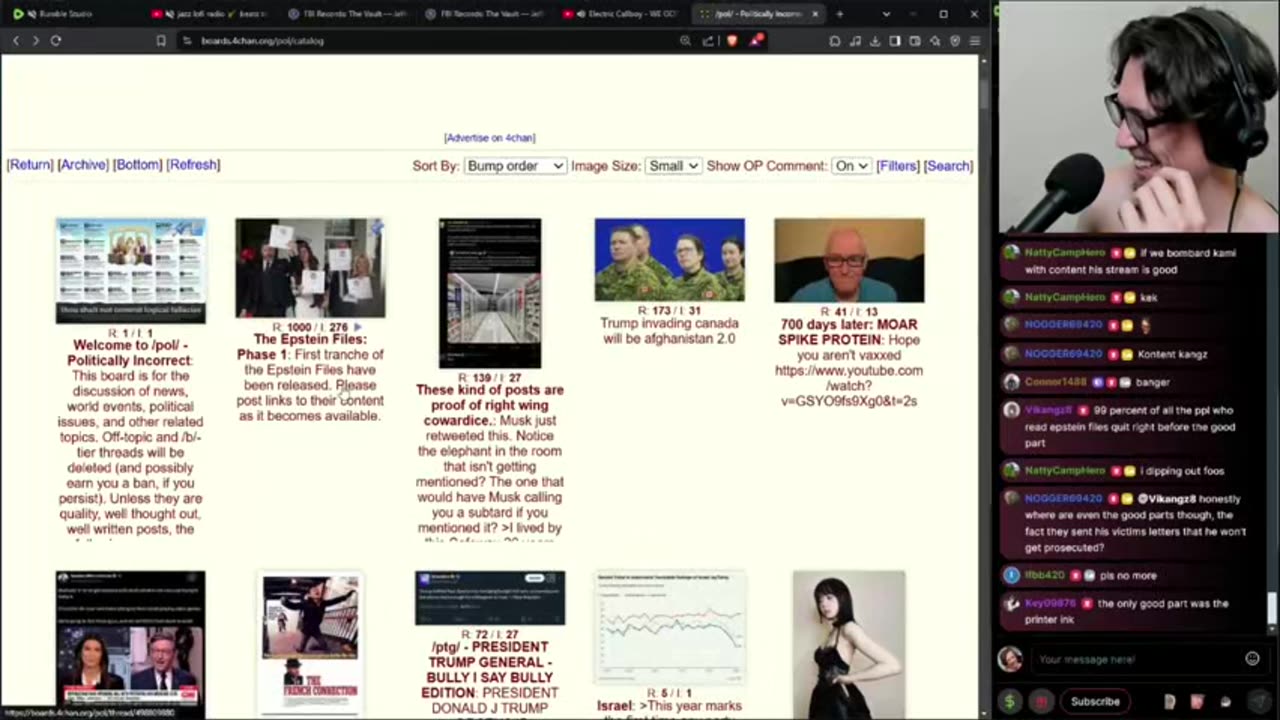Click 'Welcome to /pol/ - Politically Incorrect' title
The height and width of the screenshot is (720, 1280).
tap(130, 352)
